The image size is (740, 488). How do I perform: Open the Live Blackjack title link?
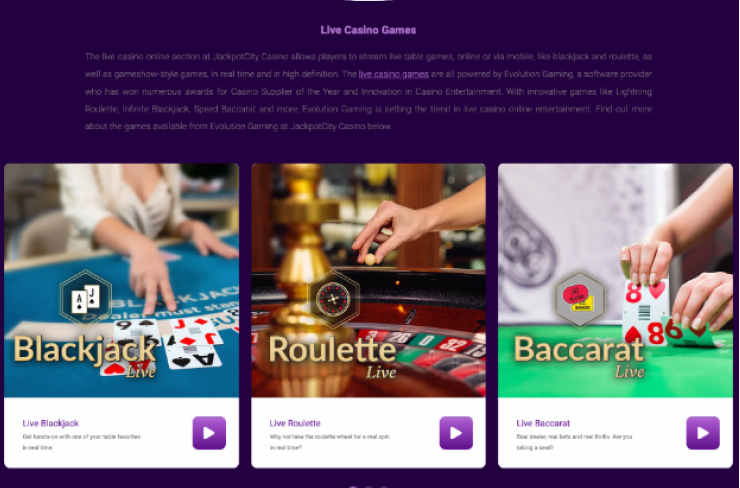(50, 423)
